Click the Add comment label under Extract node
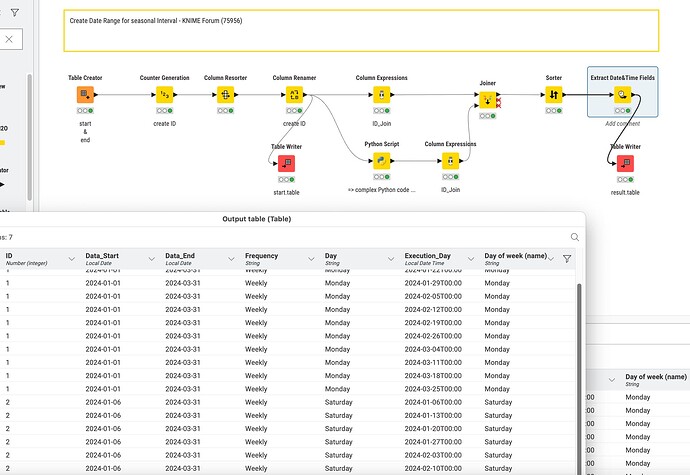The width and height of the screenshot is (690, 475). point(622,124)
